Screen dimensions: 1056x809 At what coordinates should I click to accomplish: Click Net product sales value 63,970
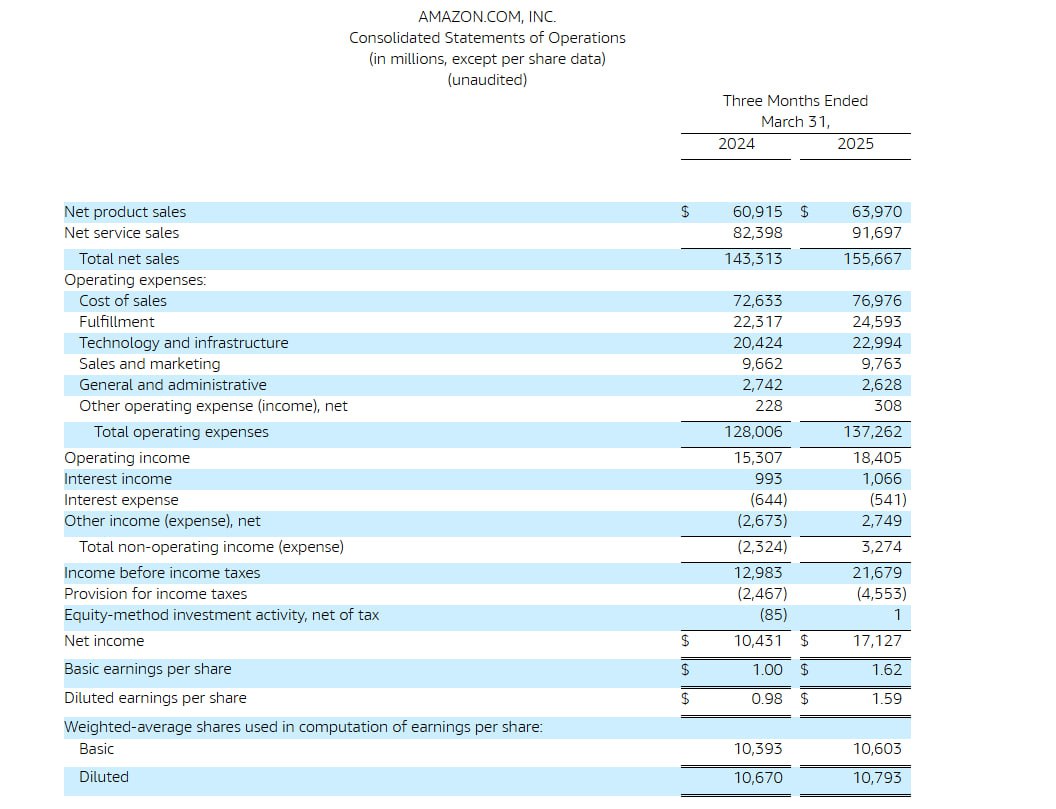[877, 212]
